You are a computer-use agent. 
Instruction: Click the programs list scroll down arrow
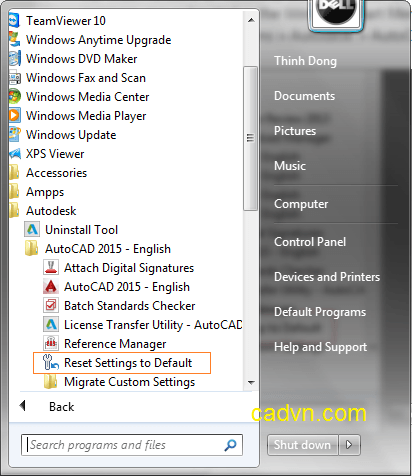point(251,382)
